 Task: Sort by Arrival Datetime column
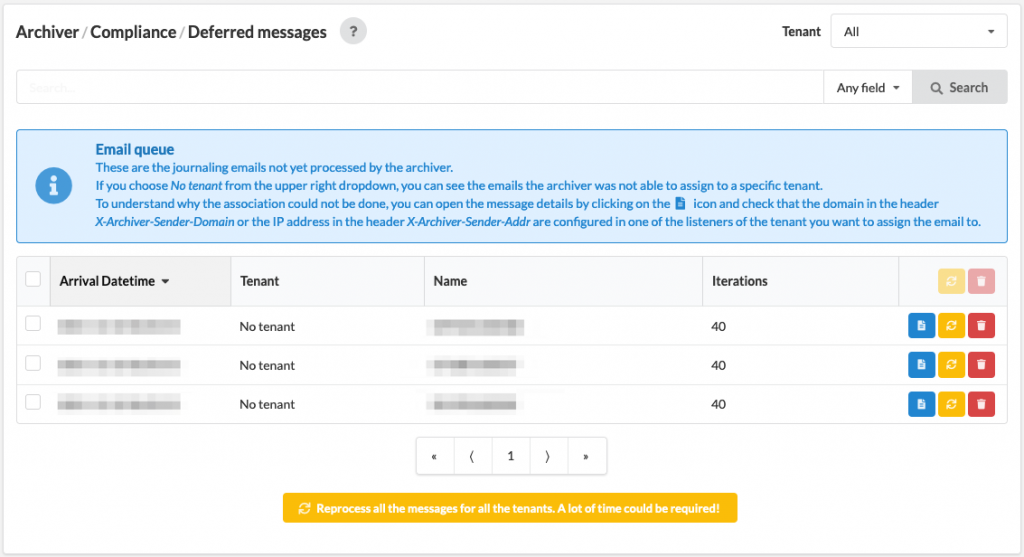click(x=114, y=281)
